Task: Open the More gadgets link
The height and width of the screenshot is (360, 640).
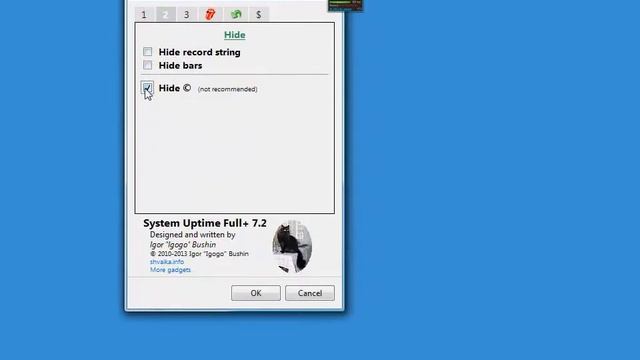Action: tap(170, 270)
